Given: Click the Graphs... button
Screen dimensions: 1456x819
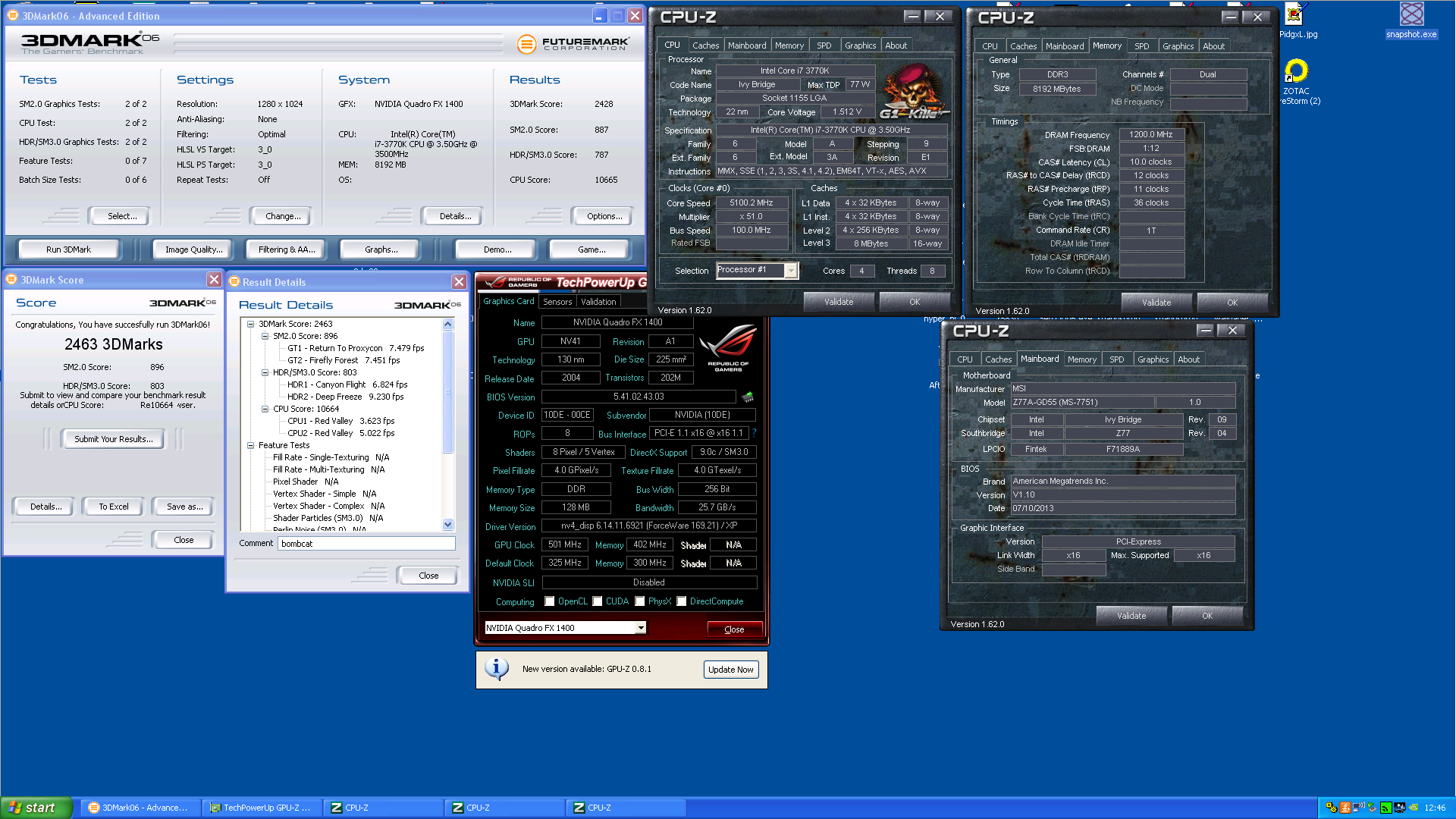Looking at the screenshot, I should (x=381, y=249).
